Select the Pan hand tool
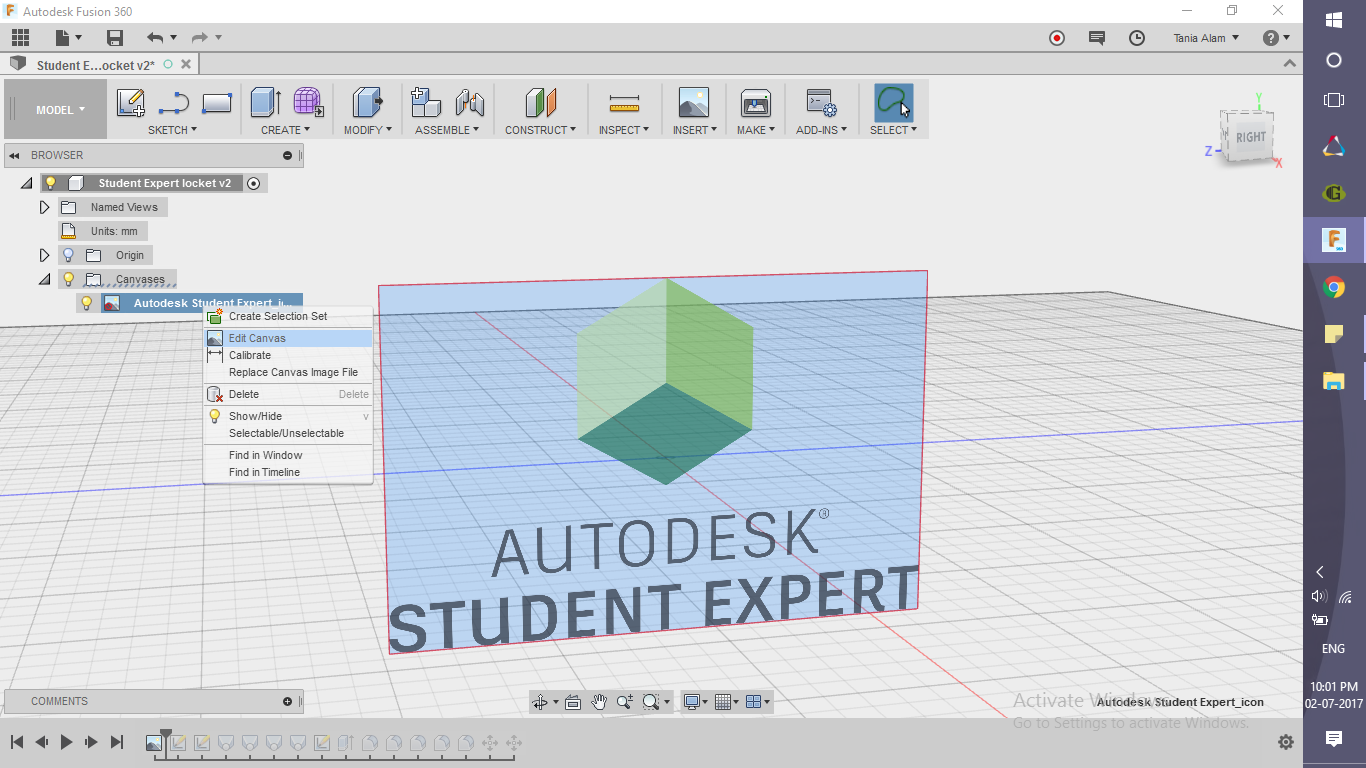The height and width of the screenshot is (768, 1366). [599, 702]
